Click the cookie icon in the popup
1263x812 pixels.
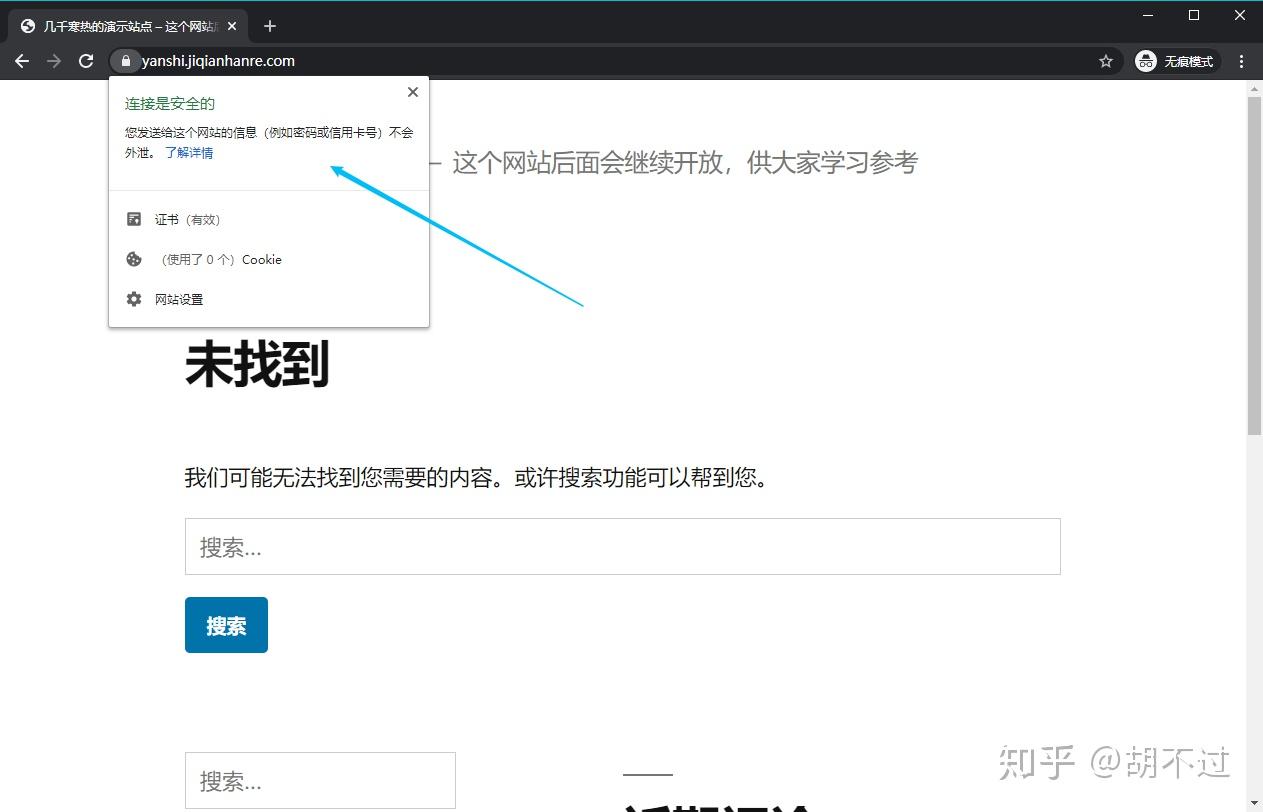[x=134, y=259]
